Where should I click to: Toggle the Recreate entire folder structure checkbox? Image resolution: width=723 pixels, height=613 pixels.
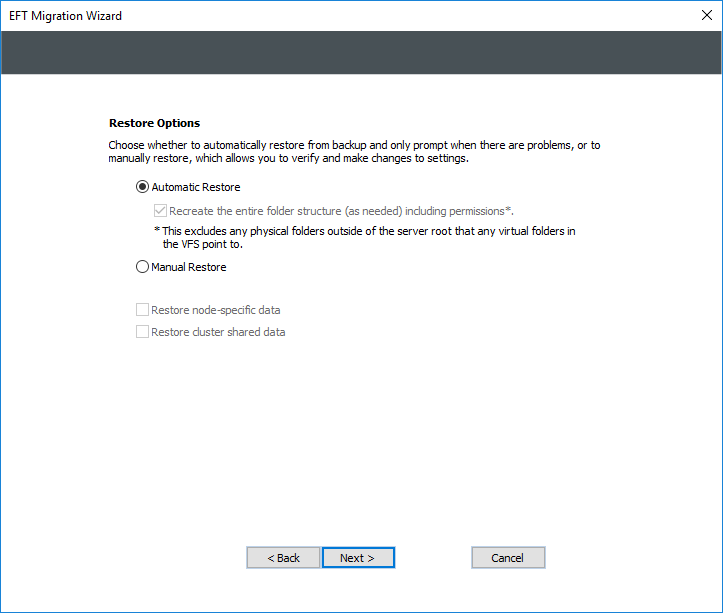[160, 211]
